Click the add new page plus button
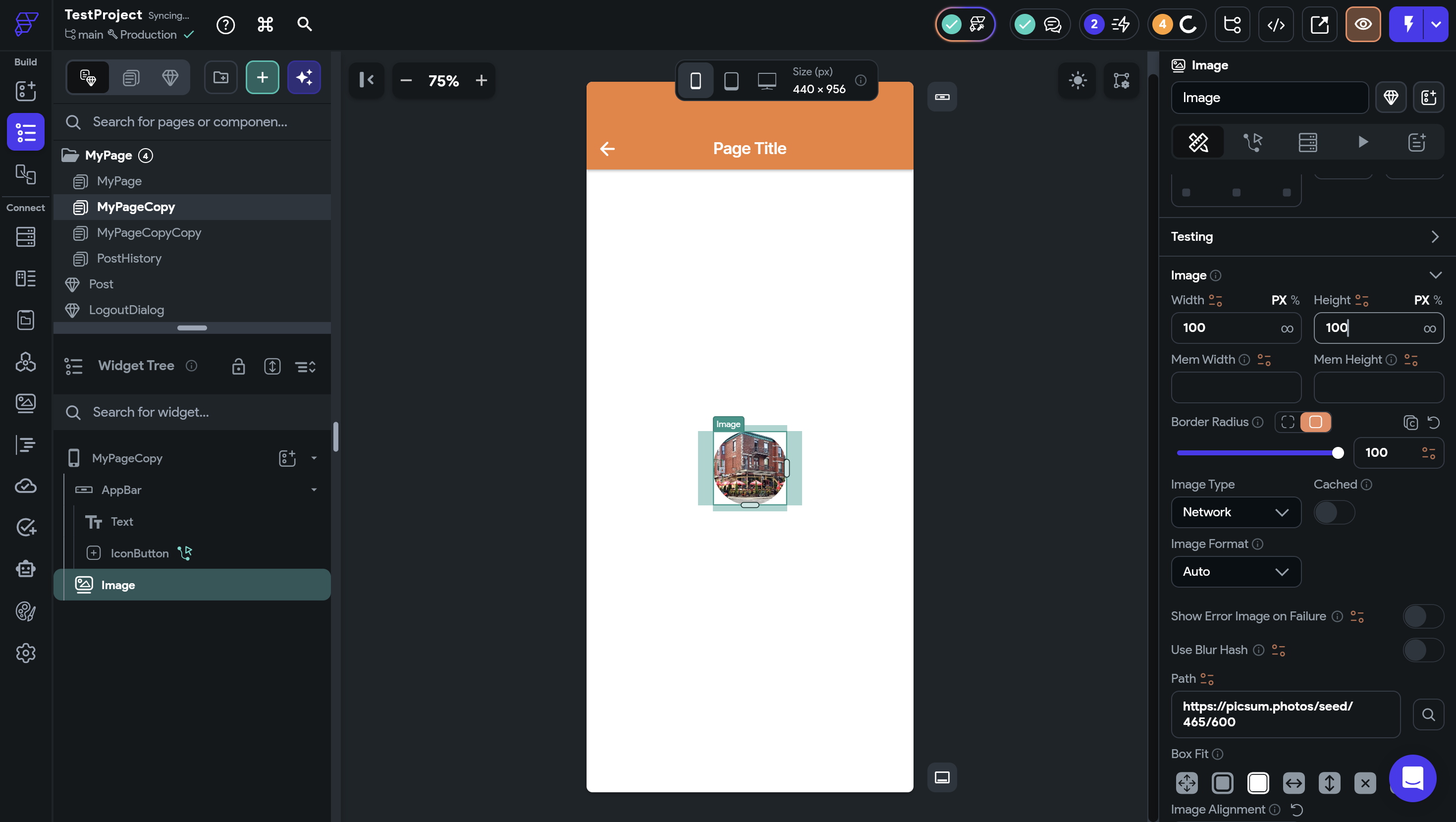Image resolution: width=1456 pixels, height=822 pixels. point(262,77)
